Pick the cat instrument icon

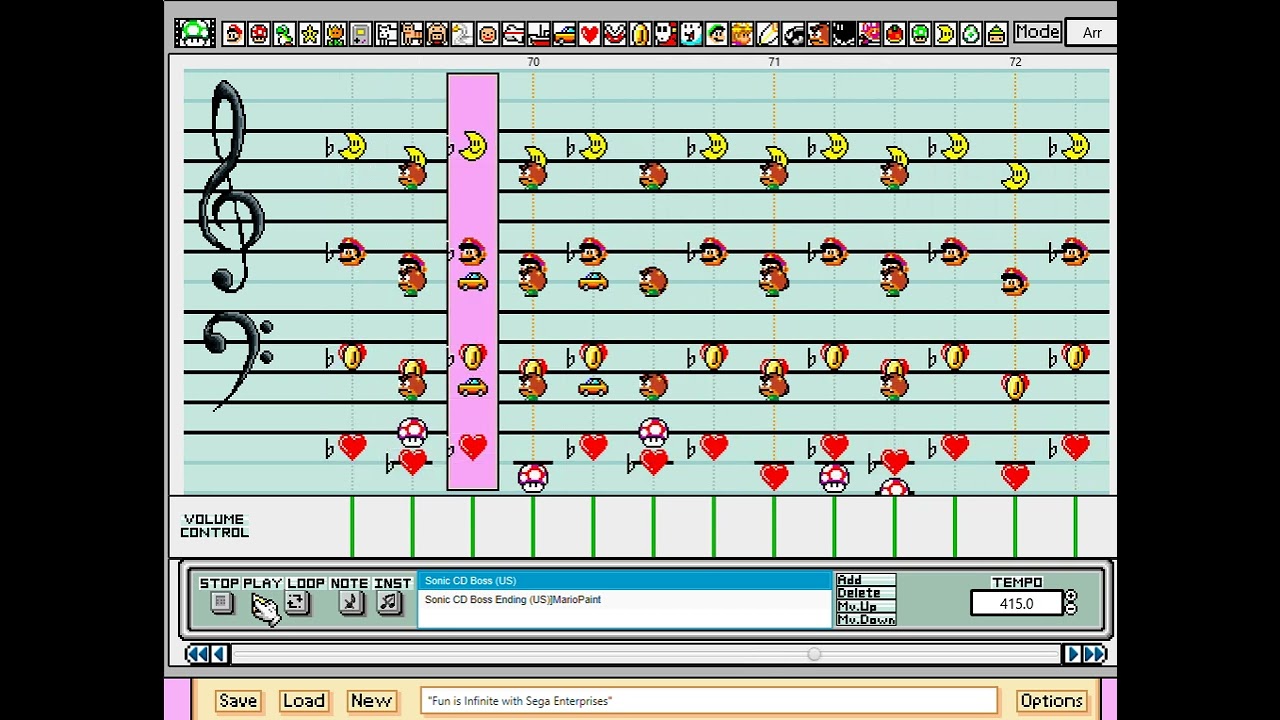[x=411, y=34]
